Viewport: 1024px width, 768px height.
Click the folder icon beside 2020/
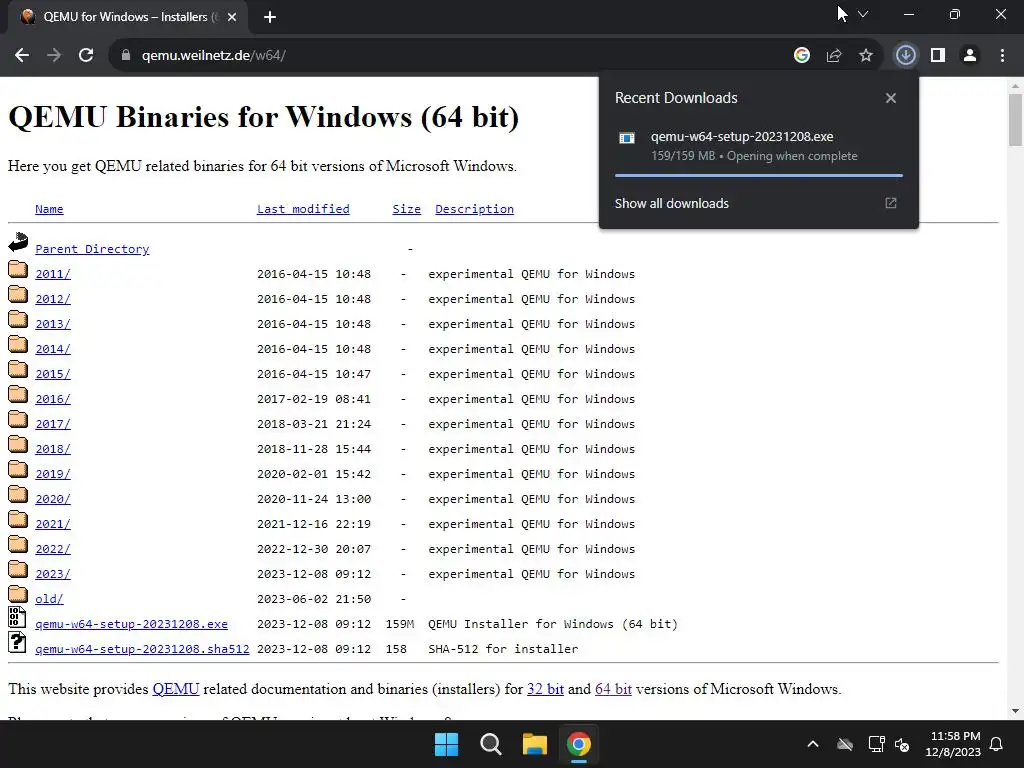tap(18, 494)
